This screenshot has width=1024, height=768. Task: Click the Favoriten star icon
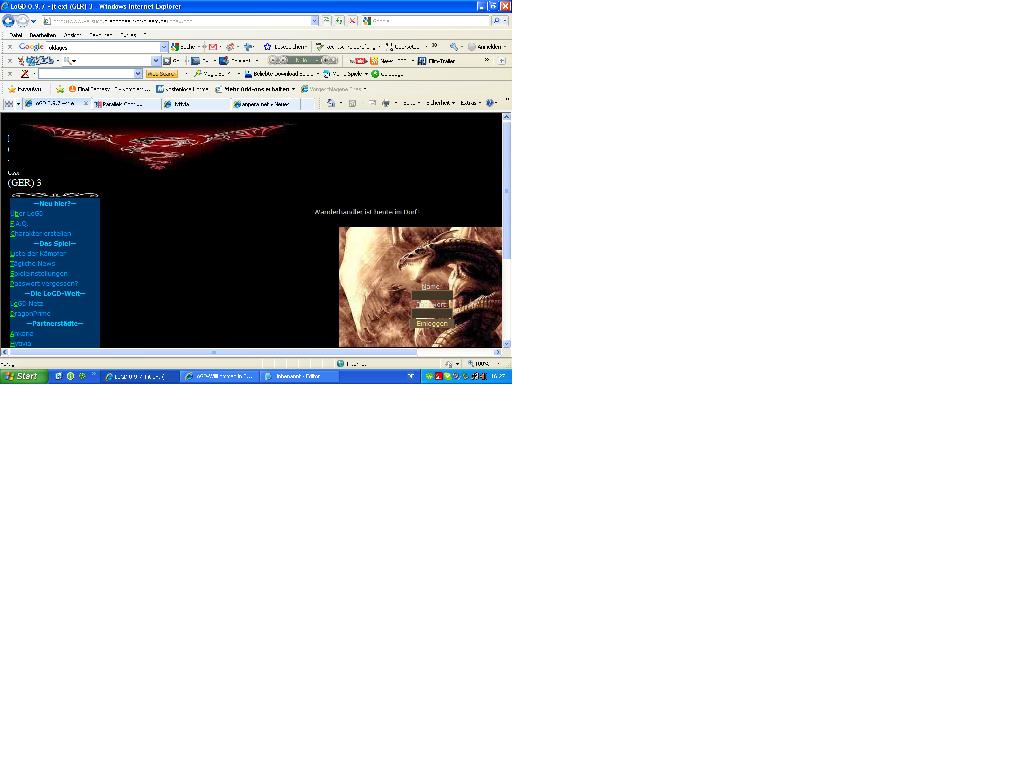coord(12,89)
